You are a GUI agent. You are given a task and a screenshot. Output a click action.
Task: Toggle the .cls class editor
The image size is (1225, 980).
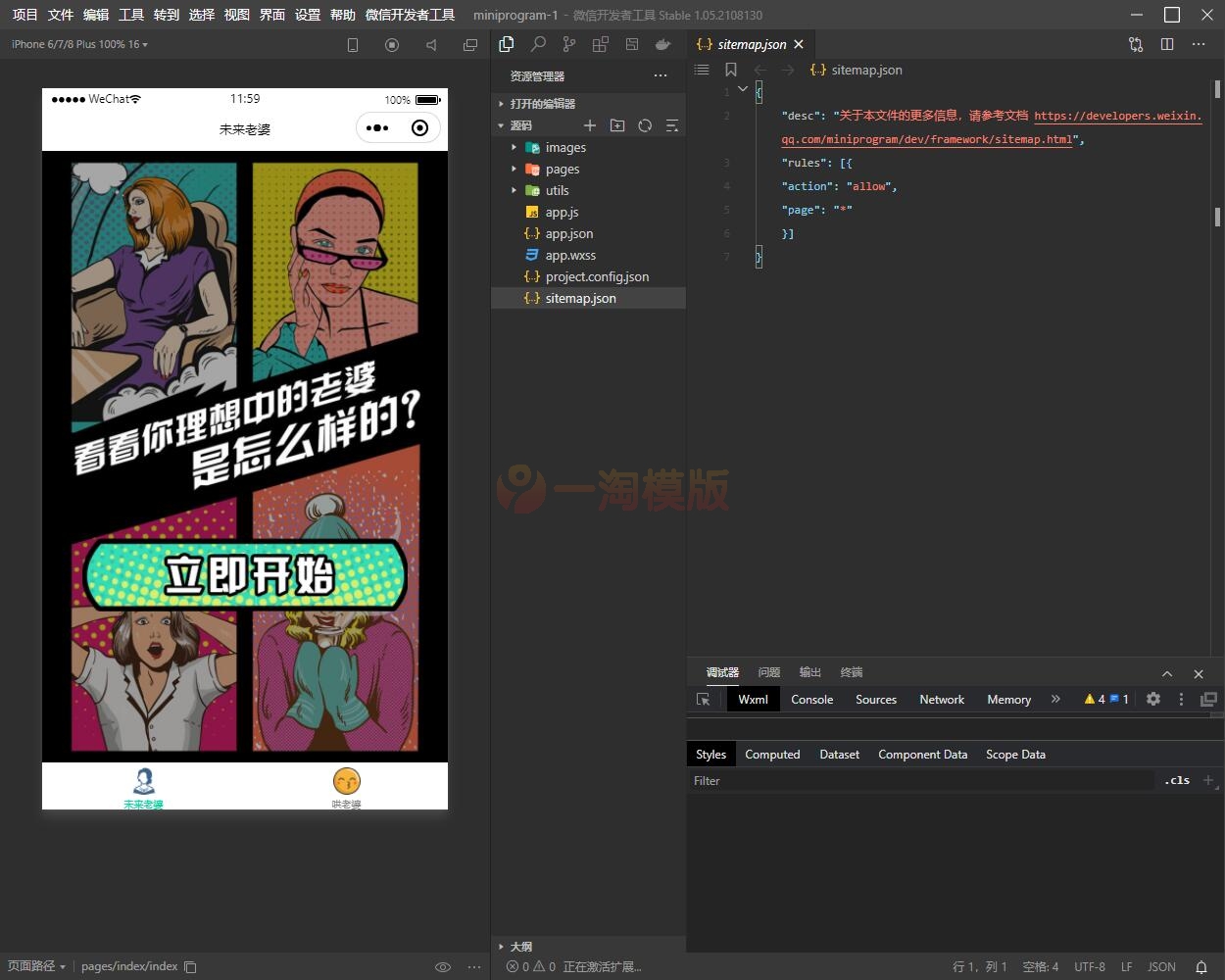pyautogui.click(x=1177, y=781)
